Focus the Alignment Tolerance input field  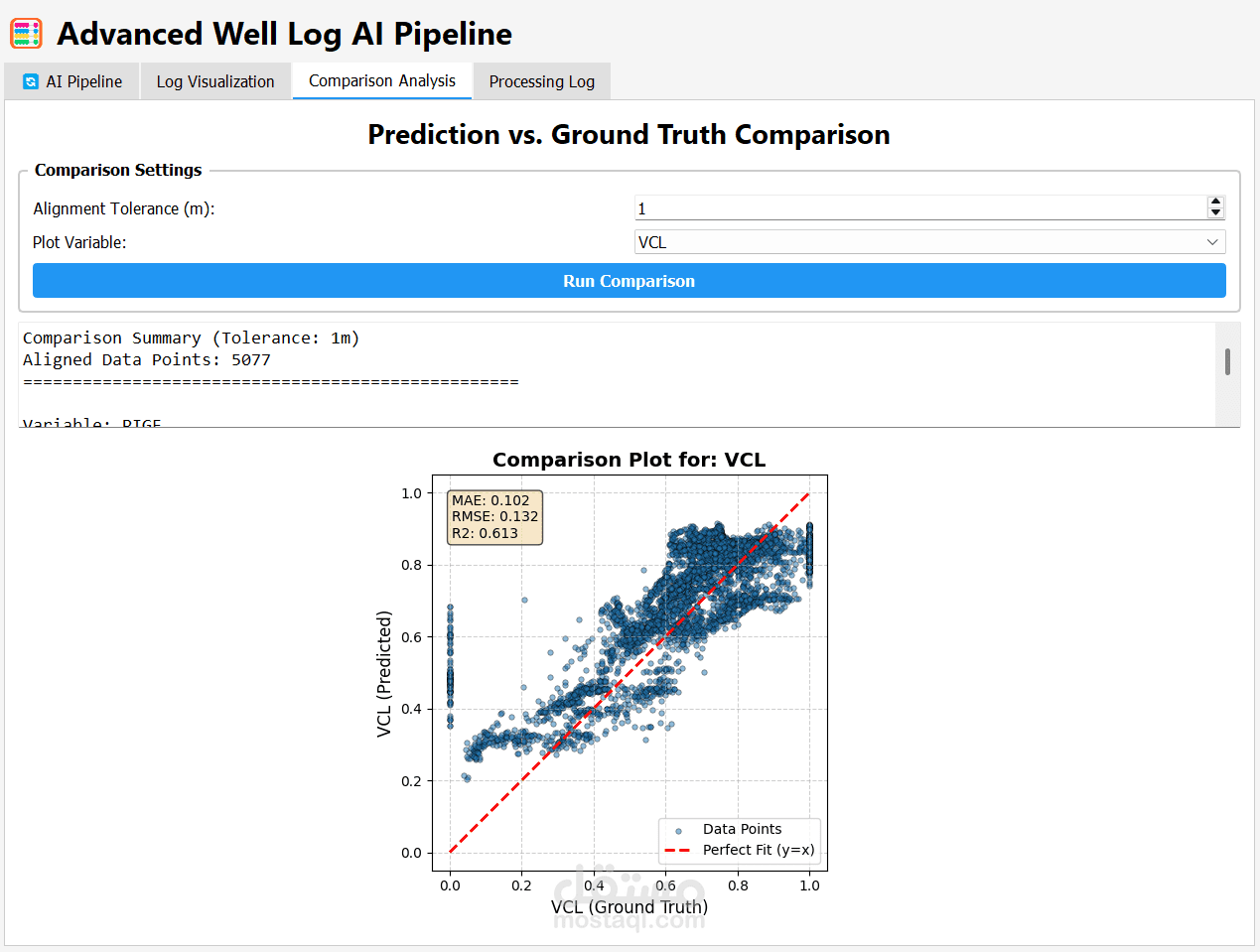[x=918, y=208]
